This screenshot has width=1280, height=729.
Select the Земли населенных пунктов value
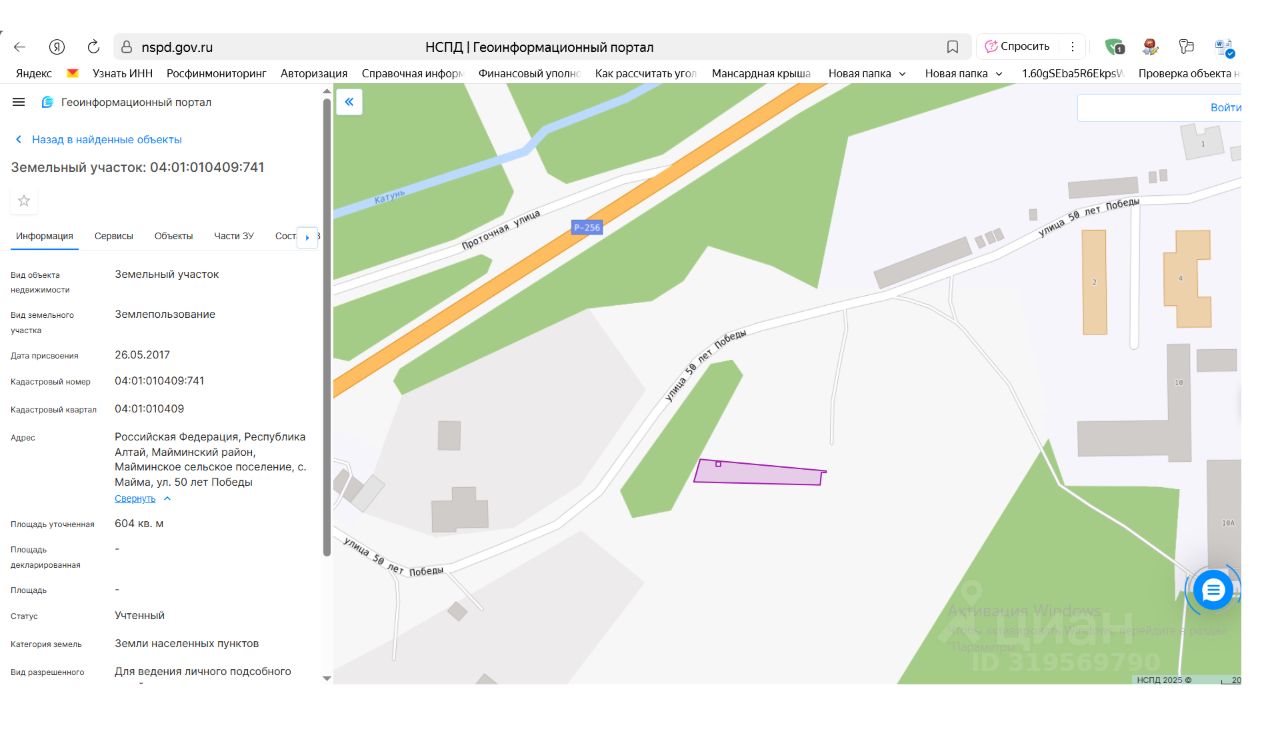[x=187, y=644]
